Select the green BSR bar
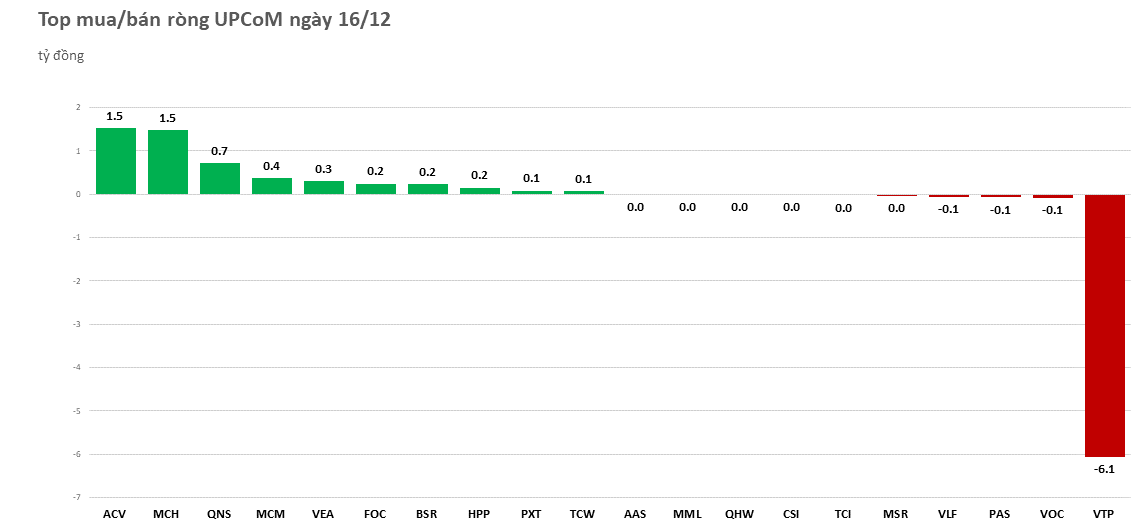This screenshot has width=1131, height=523. pos(427,189)
